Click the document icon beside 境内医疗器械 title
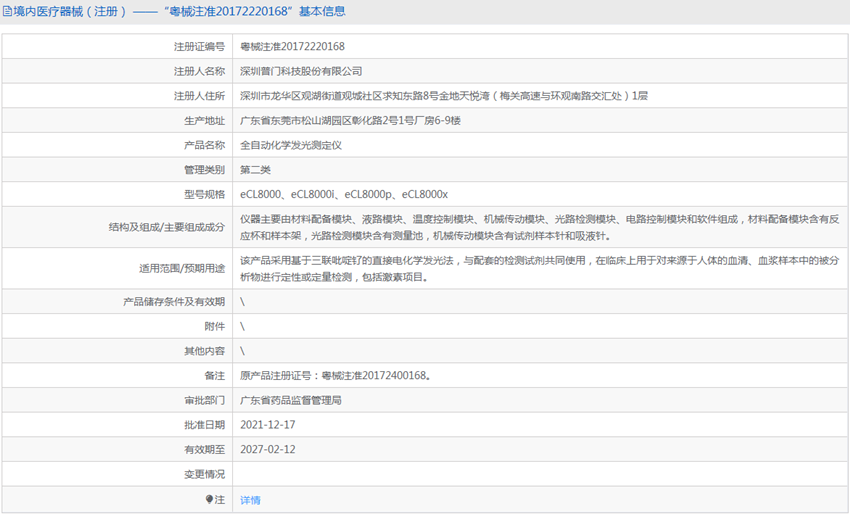Screen dimensions: 850x516 tap(7, 11)
